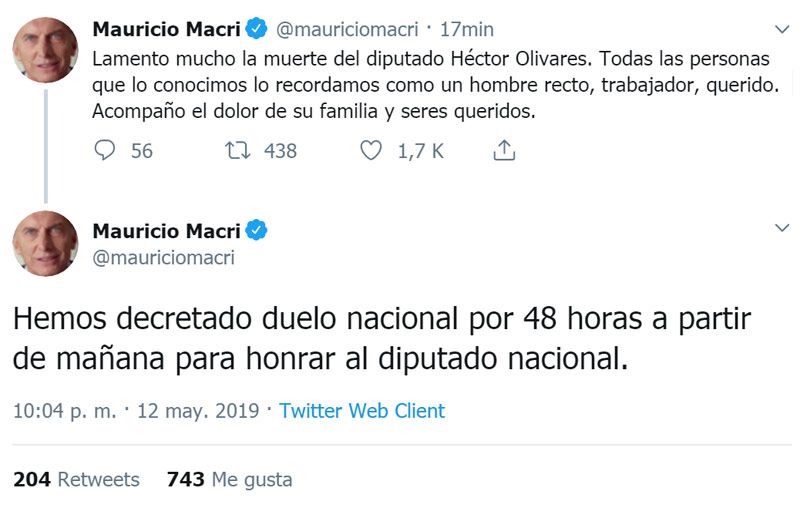Click the avatar on the second tweet
Image resolution: width=800 pixels, height=508 pixels.
tap(45, 244)
